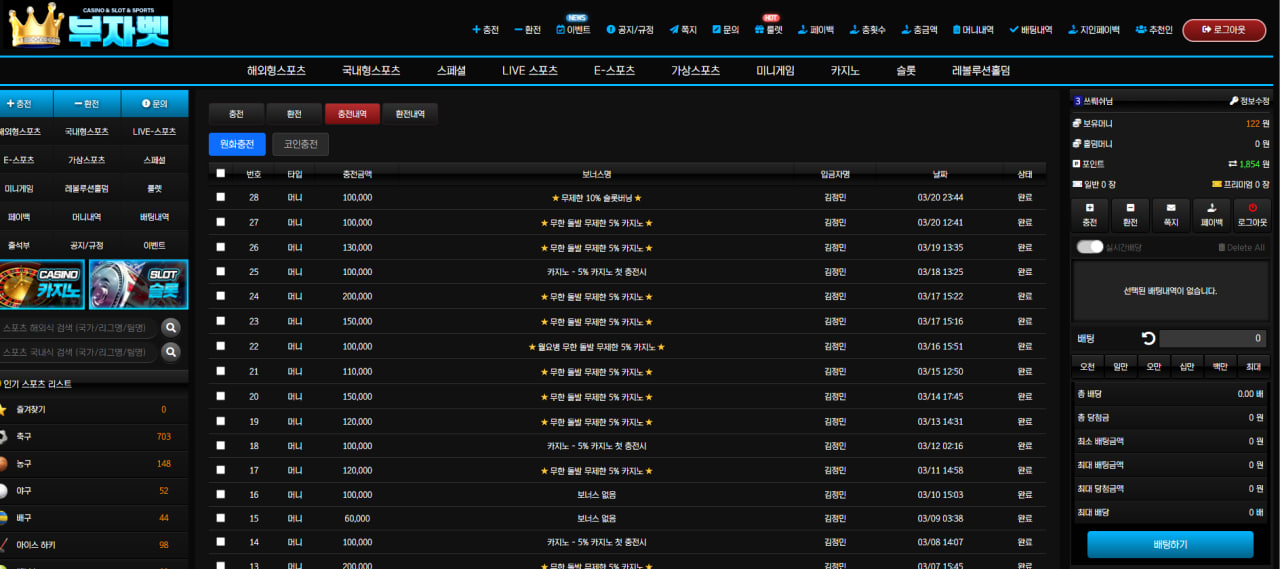Select the 코인충전 tab
The width and height of the screenshot is (1280, 569).
coord(301,144)
